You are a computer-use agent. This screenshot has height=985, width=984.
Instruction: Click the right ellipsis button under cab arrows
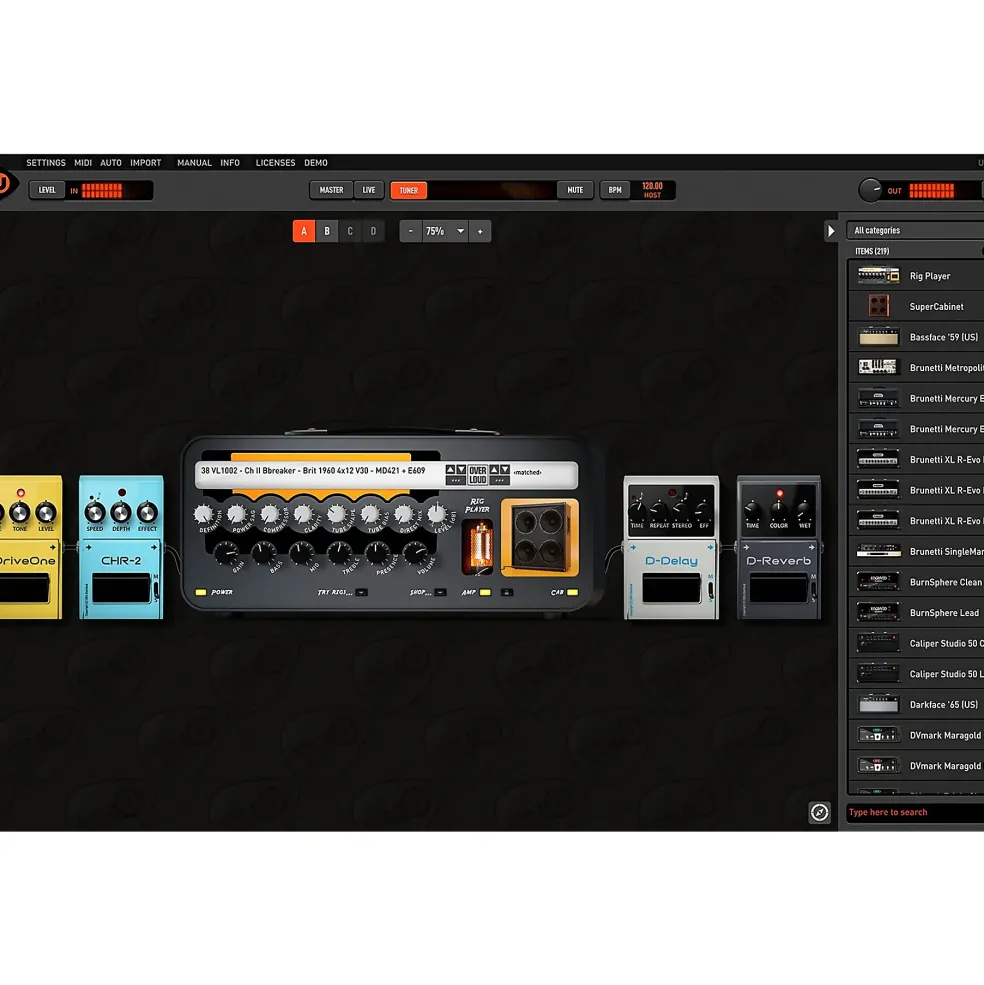coord(500,481)
